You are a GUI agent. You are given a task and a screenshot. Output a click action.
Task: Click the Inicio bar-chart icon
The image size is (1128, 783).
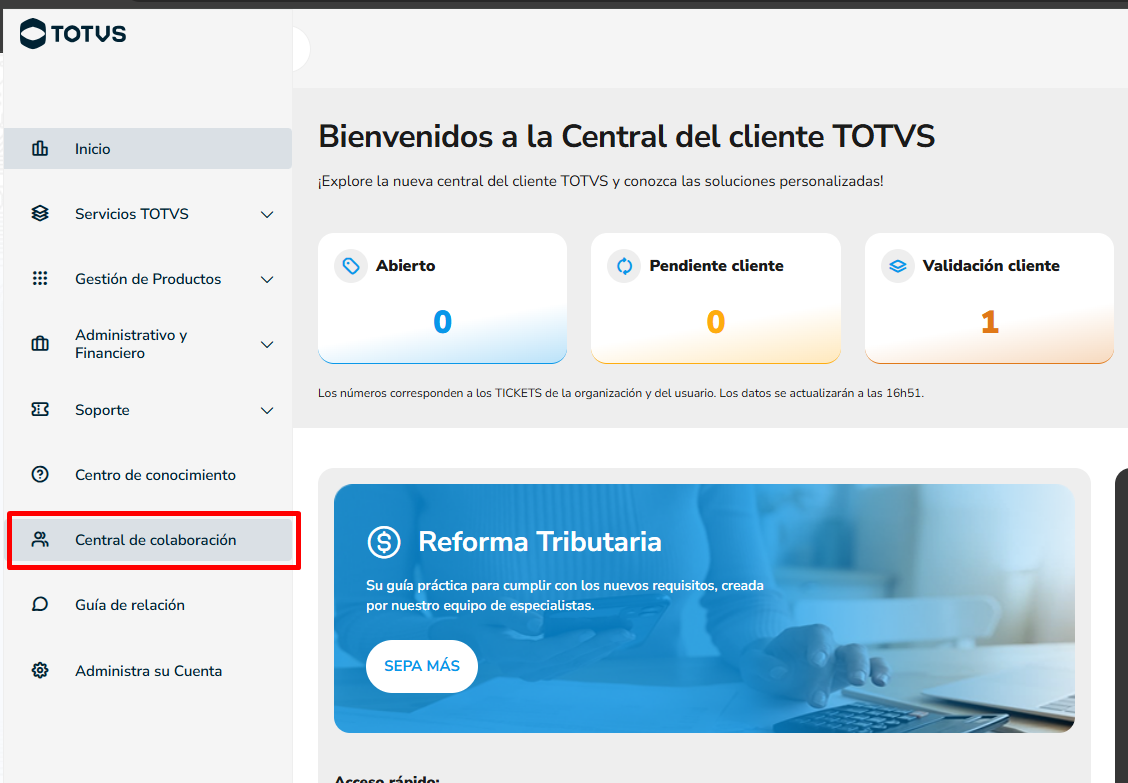(40, 149)
